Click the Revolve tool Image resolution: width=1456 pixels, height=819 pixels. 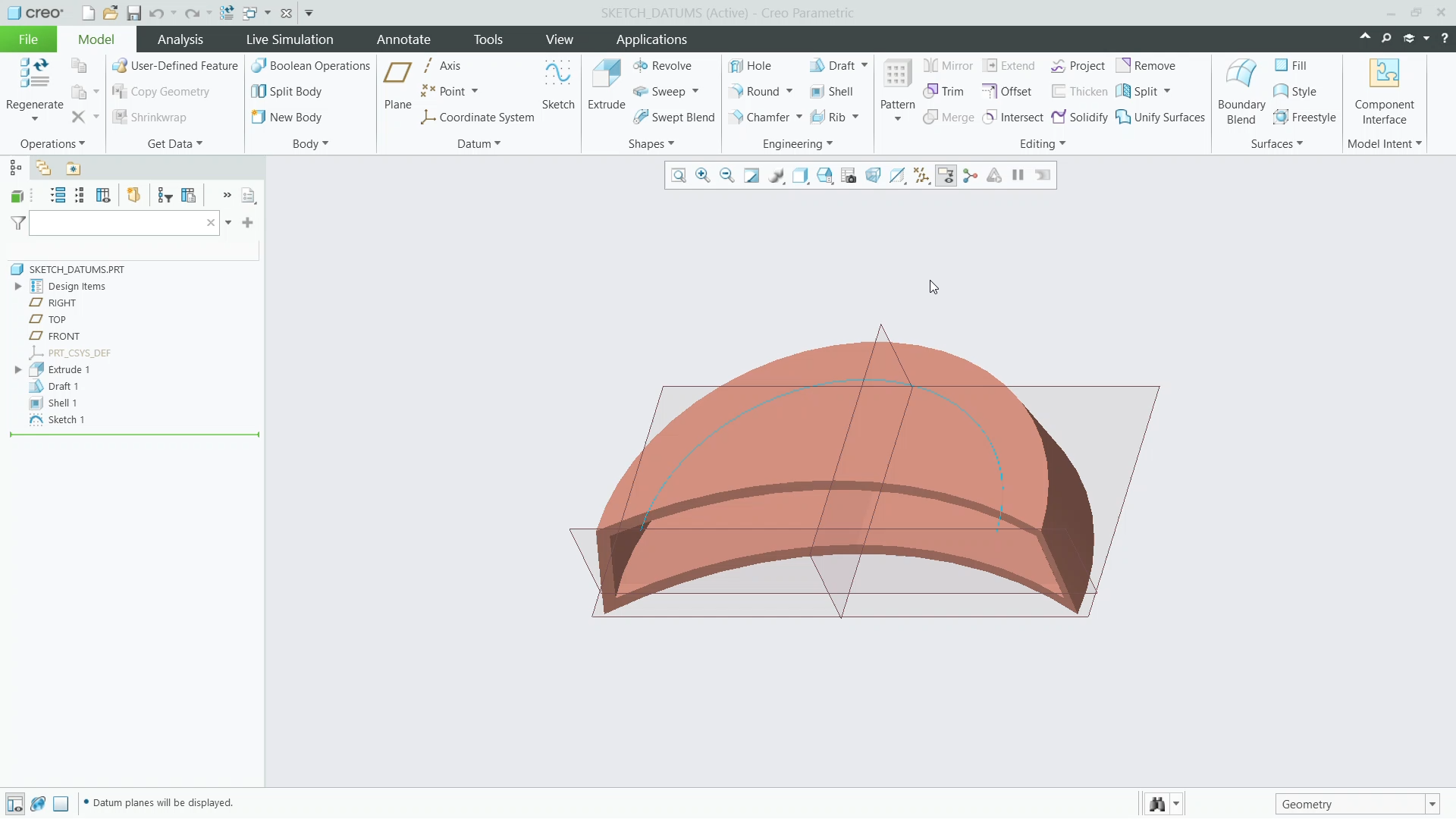663,66
